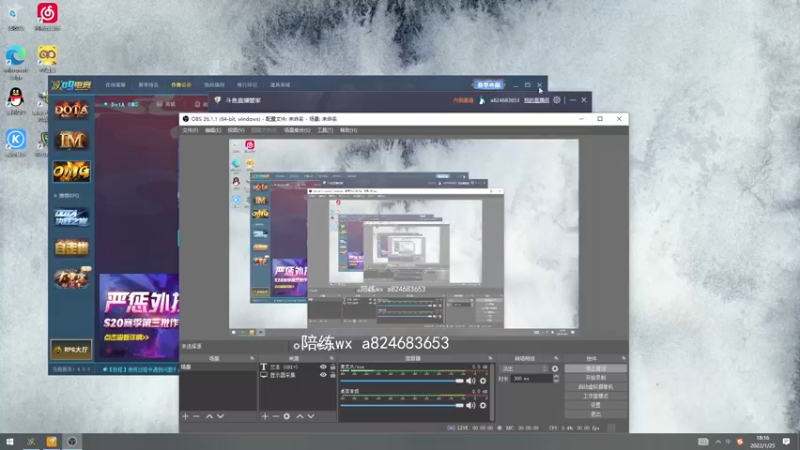Switch to 道具商城 tab in 09 platform
This screenshot has width=800, height=450.
point(280,85)
